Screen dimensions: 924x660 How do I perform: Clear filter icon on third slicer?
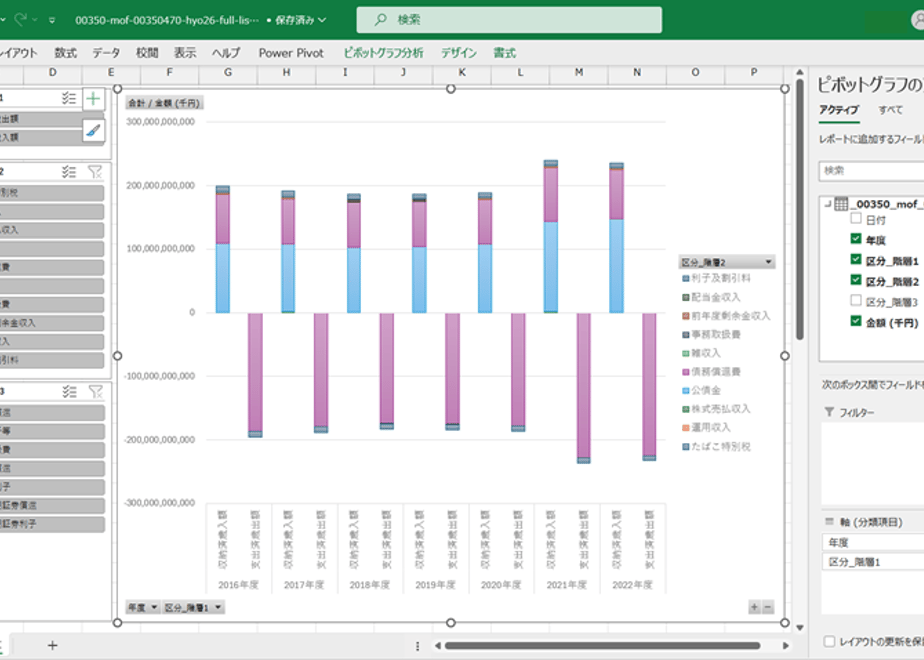[x=95, y=391]
